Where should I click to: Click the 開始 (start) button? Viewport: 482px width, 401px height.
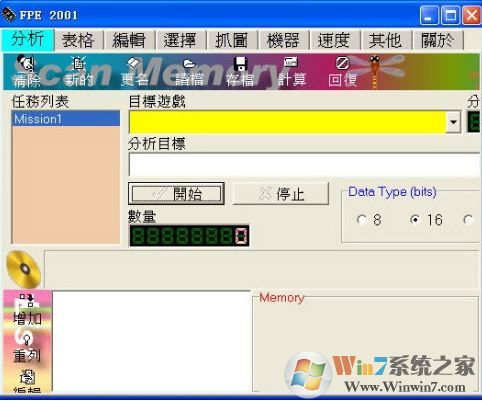point(176,193)
